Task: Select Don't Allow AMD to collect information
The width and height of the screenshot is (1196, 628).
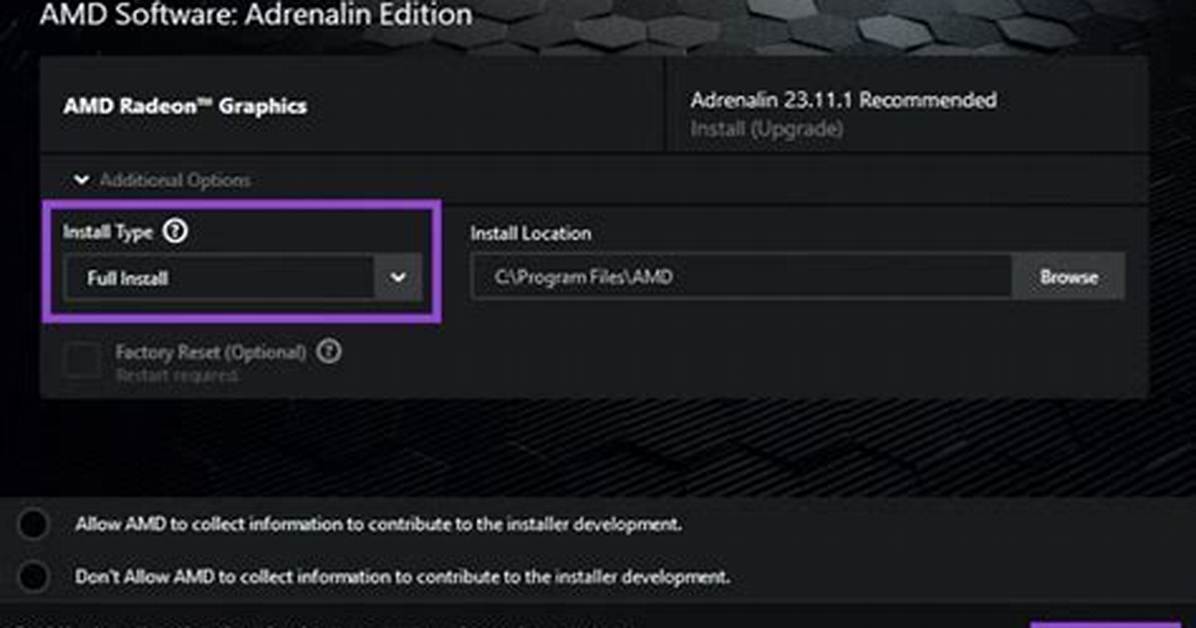Action: tap(34, 576)
